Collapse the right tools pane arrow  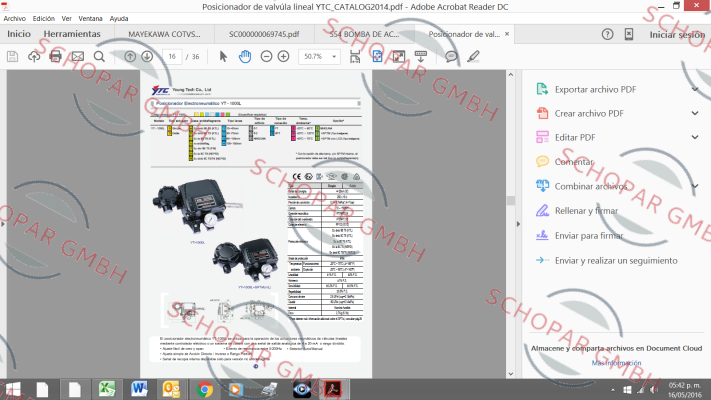pos(518,224)
